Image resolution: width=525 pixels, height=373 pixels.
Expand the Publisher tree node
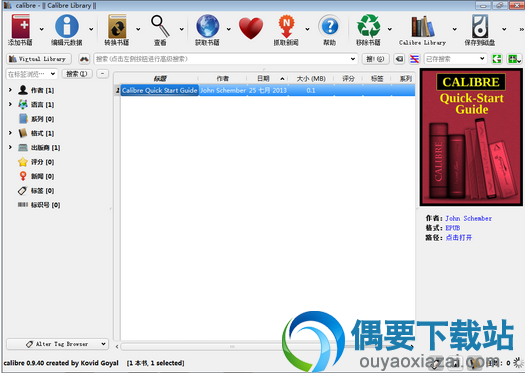point(10,147)
